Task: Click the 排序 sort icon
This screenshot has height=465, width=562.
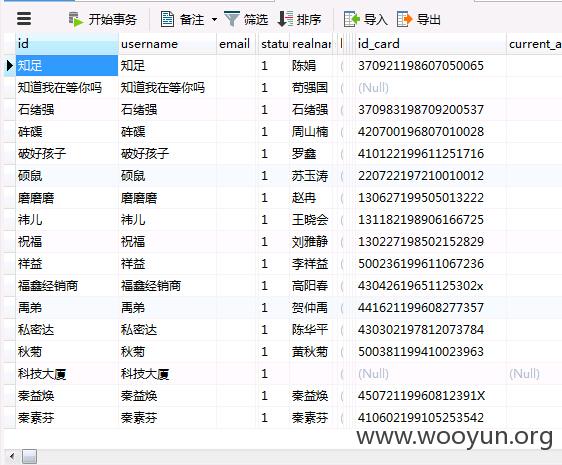Action: [285, 19]
